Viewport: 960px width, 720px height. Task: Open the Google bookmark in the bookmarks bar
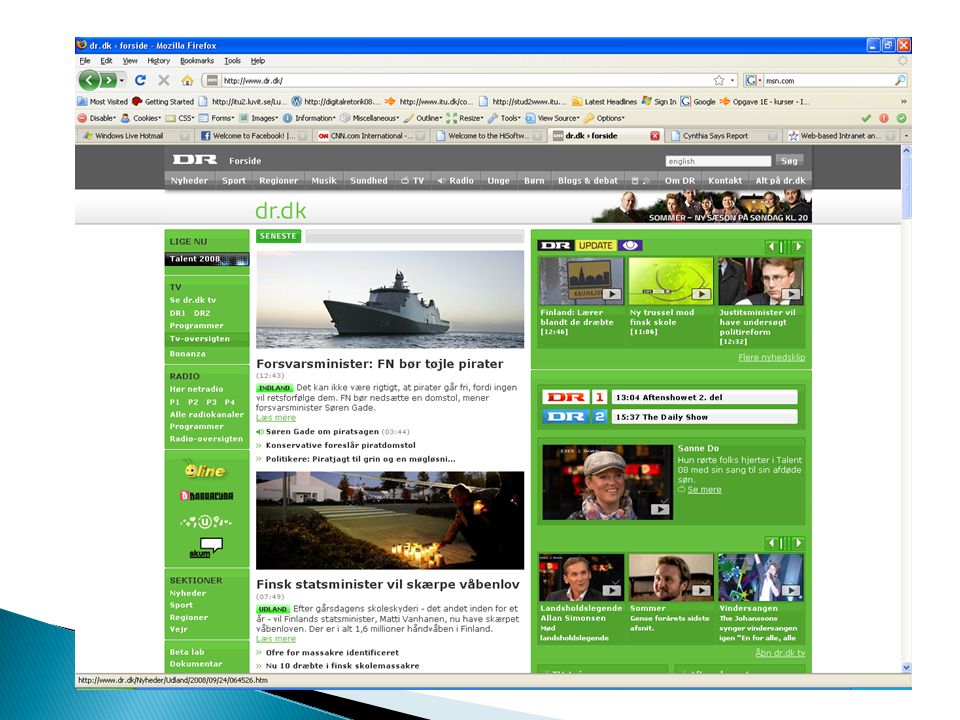click(x=698, y=102)
